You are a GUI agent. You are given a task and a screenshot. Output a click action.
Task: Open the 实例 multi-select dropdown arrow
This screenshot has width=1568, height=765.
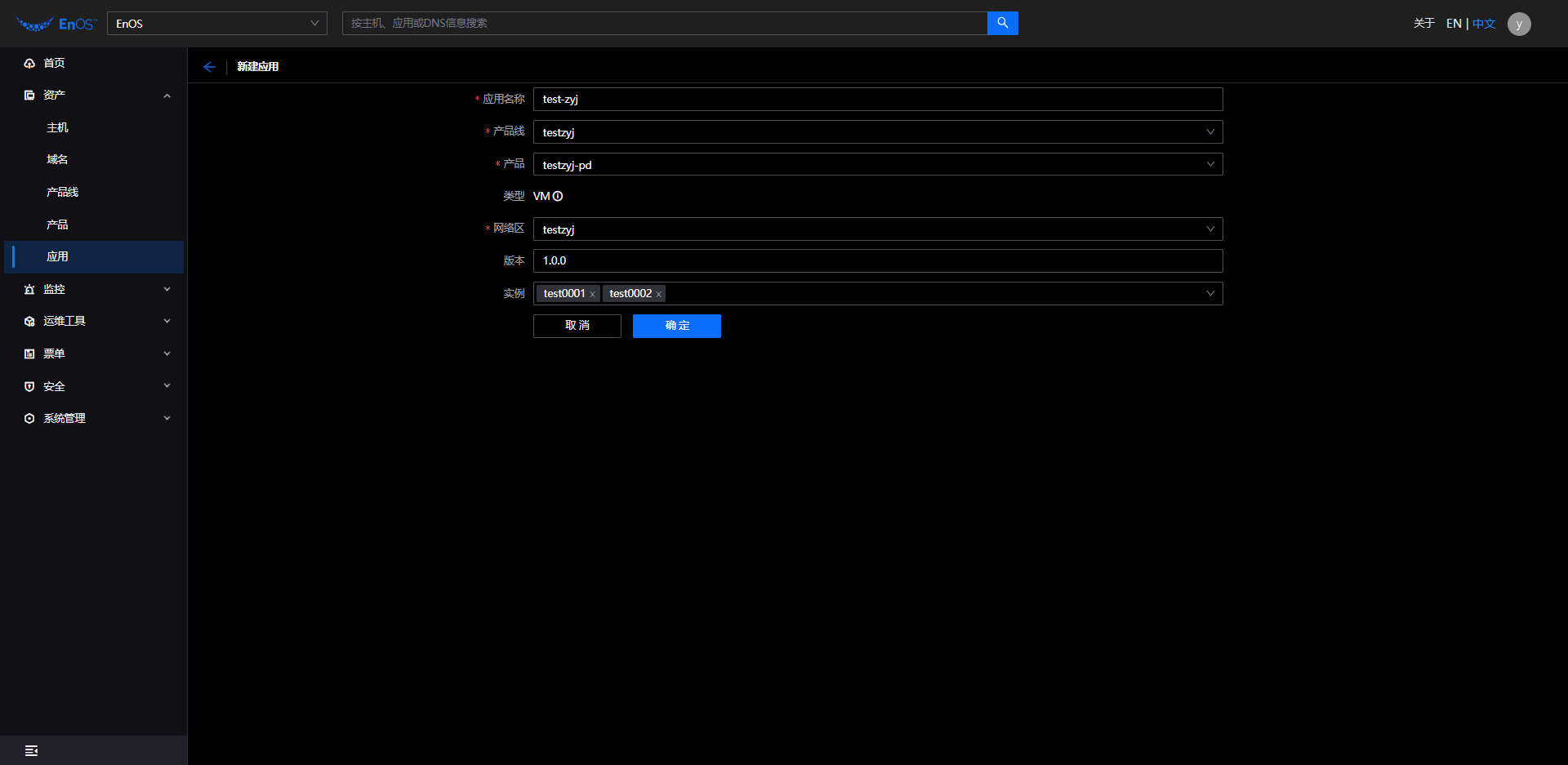[1210, 294]
